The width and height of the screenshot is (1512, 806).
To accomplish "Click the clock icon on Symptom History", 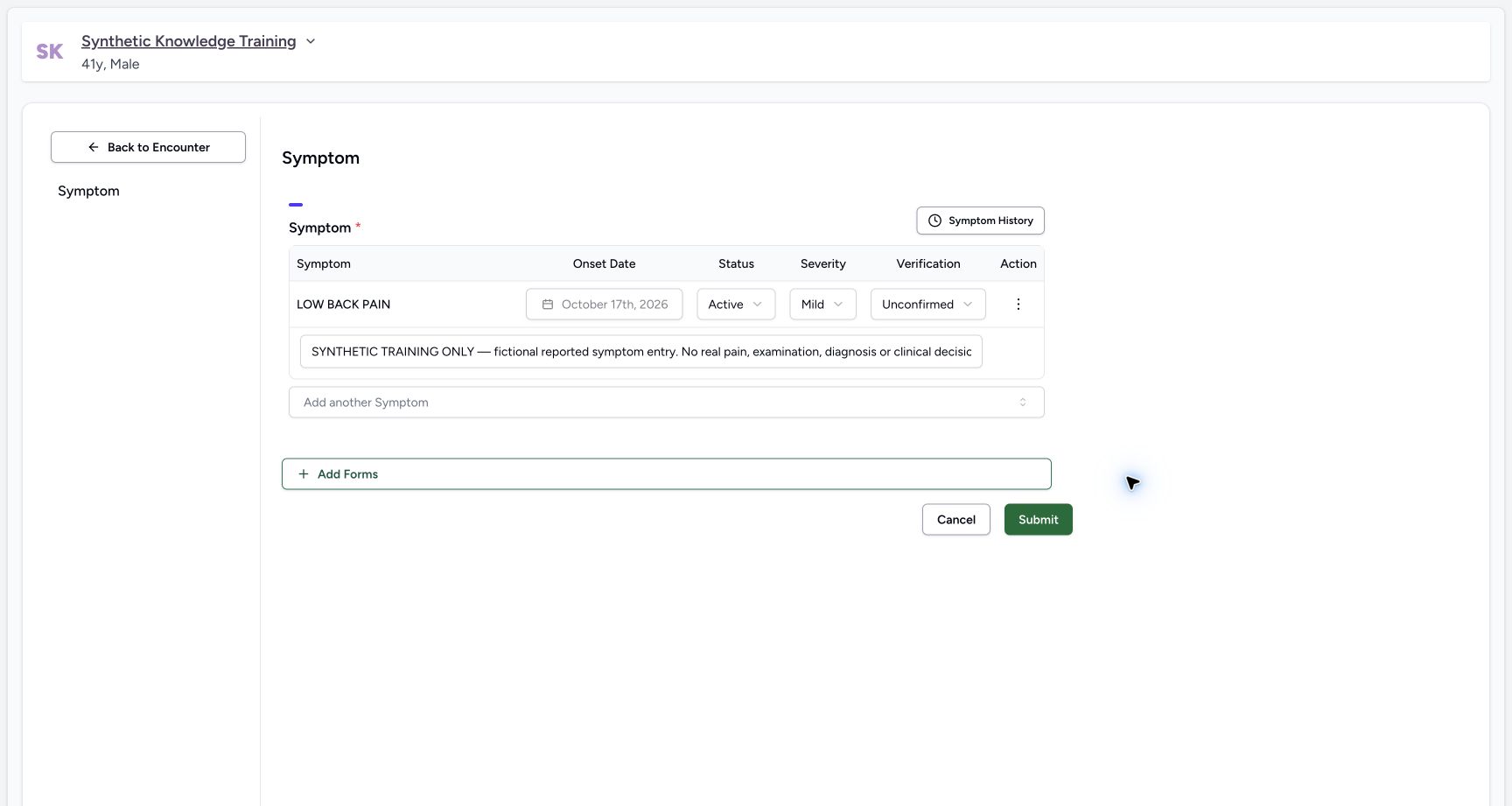I will pyautogui.click(x=934, y=221).
